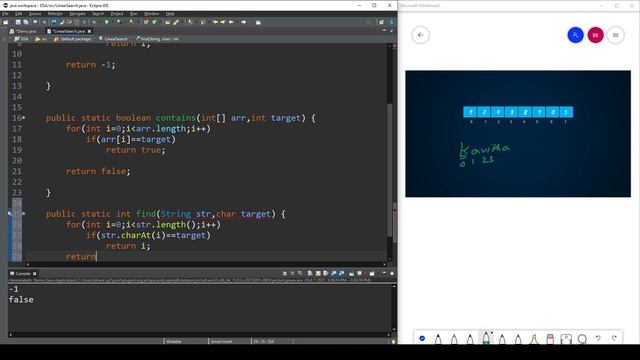Minimize the editor area
Screen dimensions: 640x360
pyautogui.click(x=384, y=31)
